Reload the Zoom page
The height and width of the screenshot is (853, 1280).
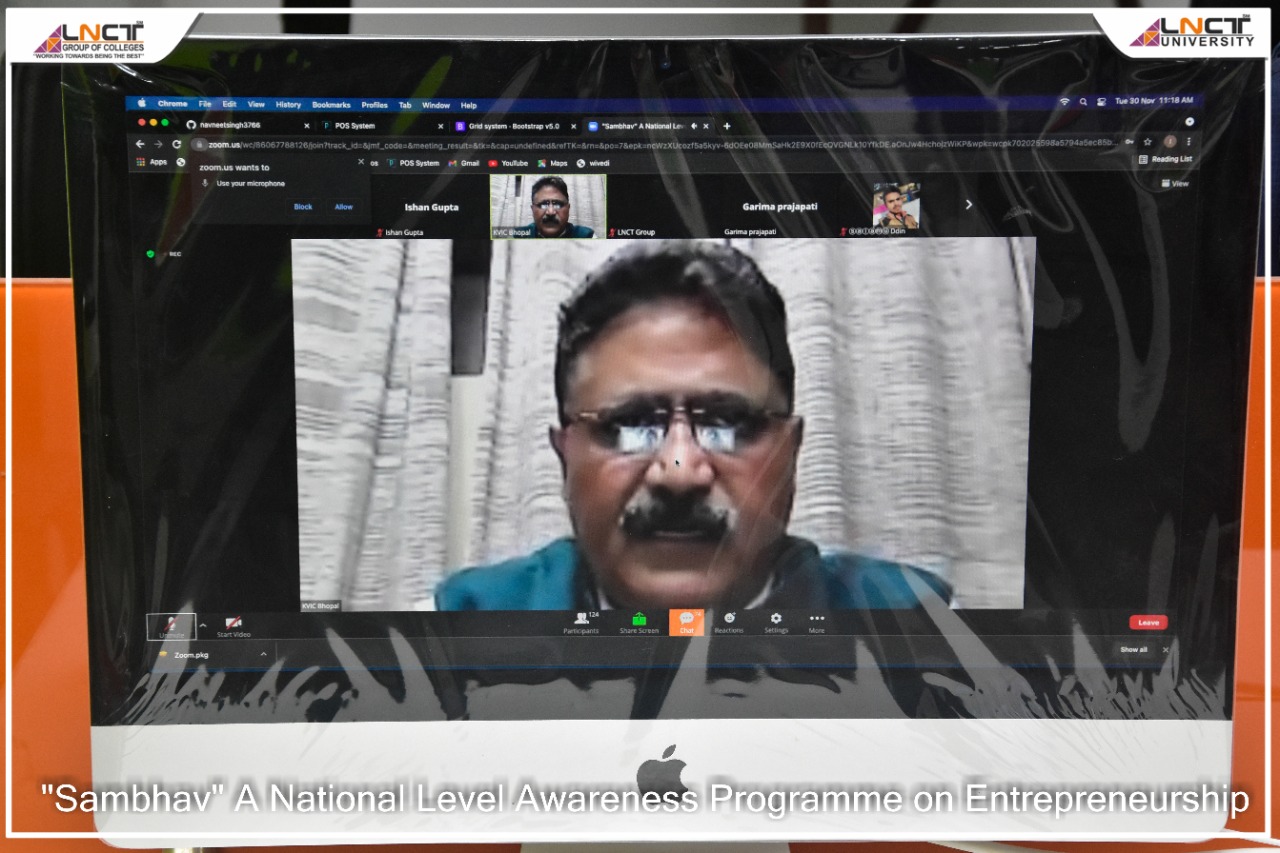coord(177,144)
